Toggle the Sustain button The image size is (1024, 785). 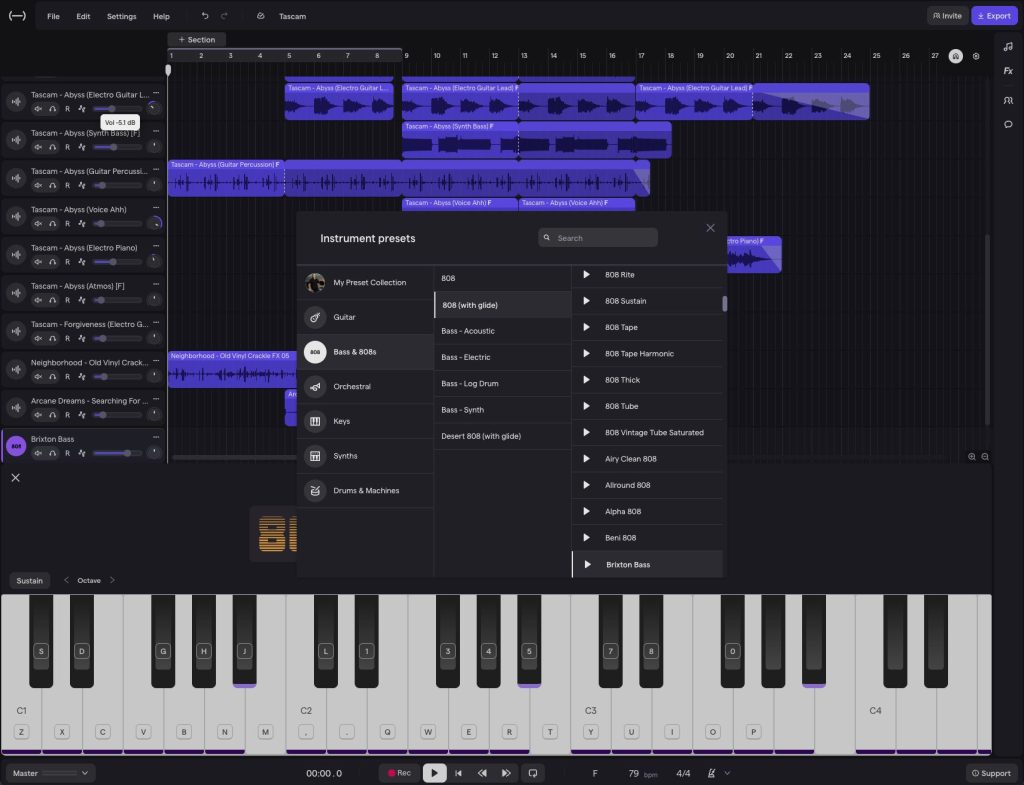tap(29, 581)
